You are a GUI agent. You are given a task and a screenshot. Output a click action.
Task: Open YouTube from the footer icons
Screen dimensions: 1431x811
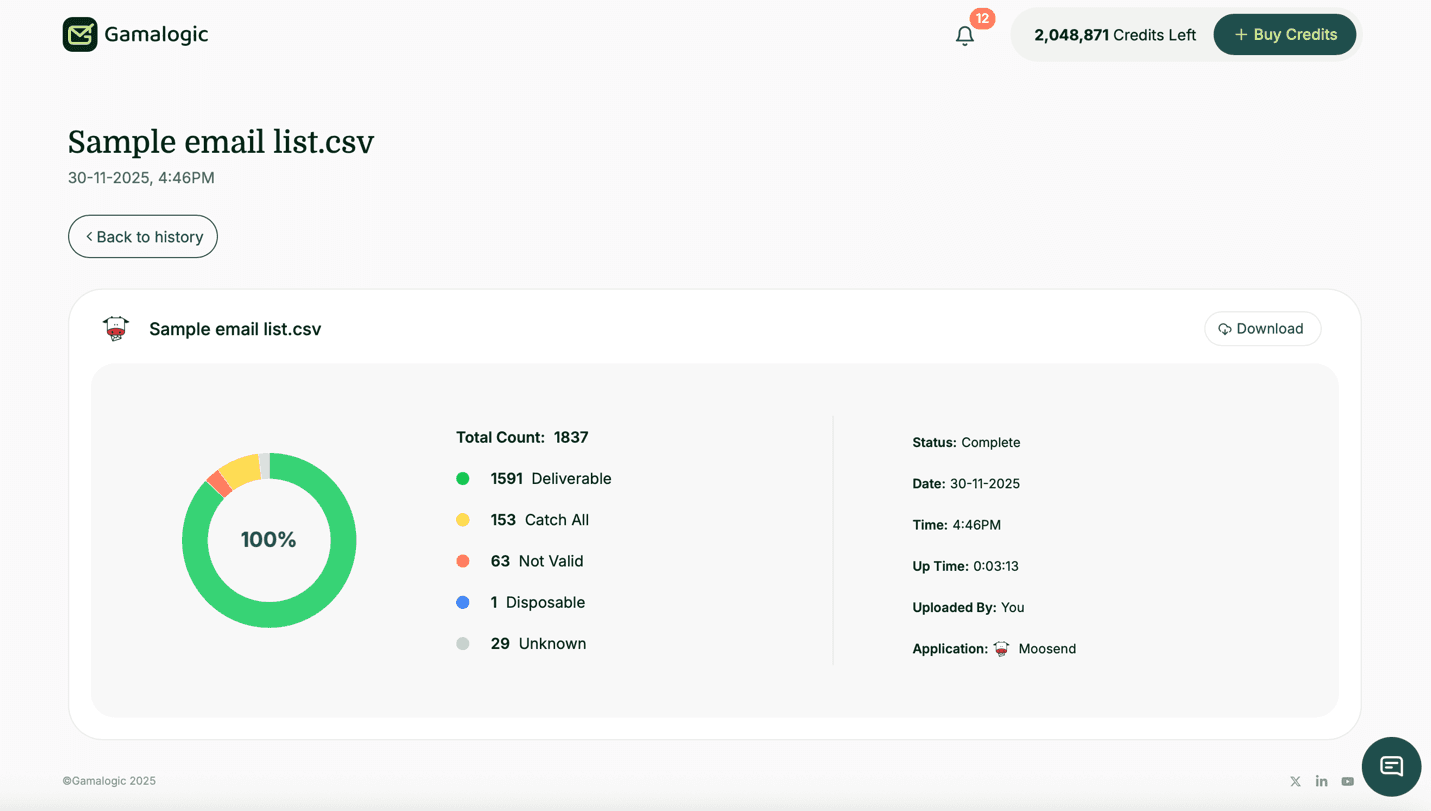click(x=1347, y=781)
